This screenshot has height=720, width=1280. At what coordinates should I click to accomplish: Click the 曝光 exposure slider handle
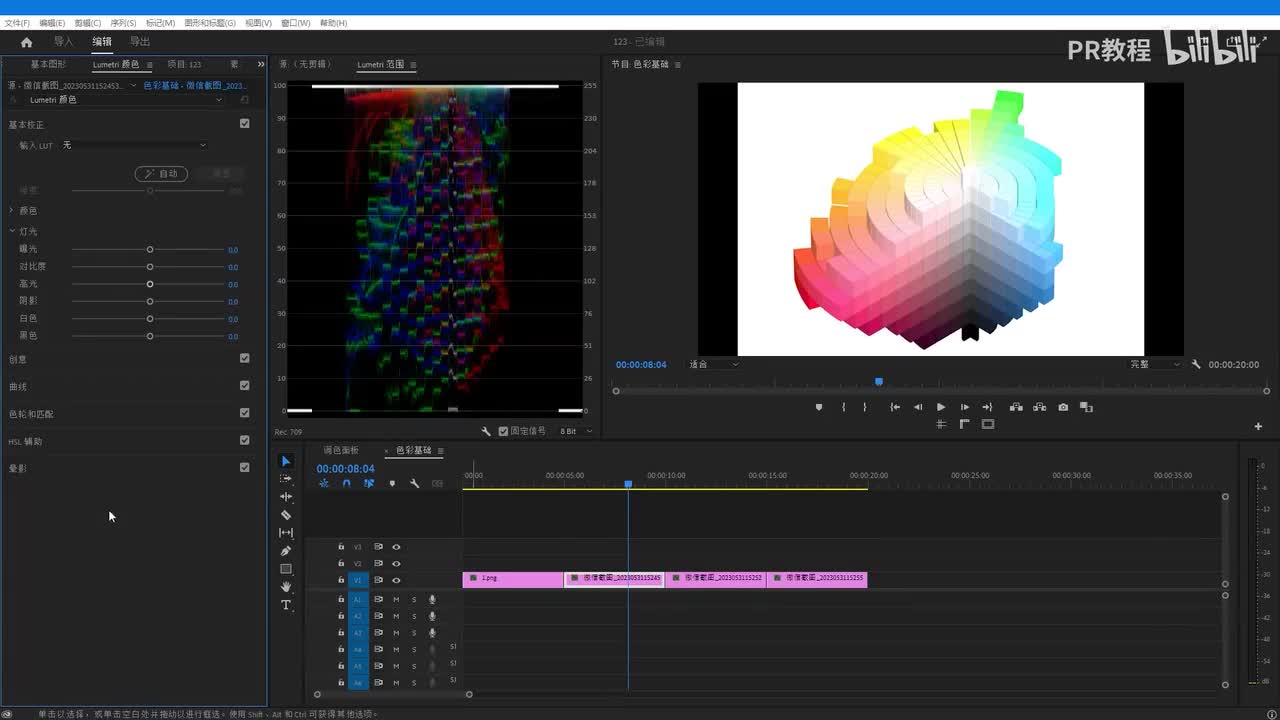click(150, 249)
